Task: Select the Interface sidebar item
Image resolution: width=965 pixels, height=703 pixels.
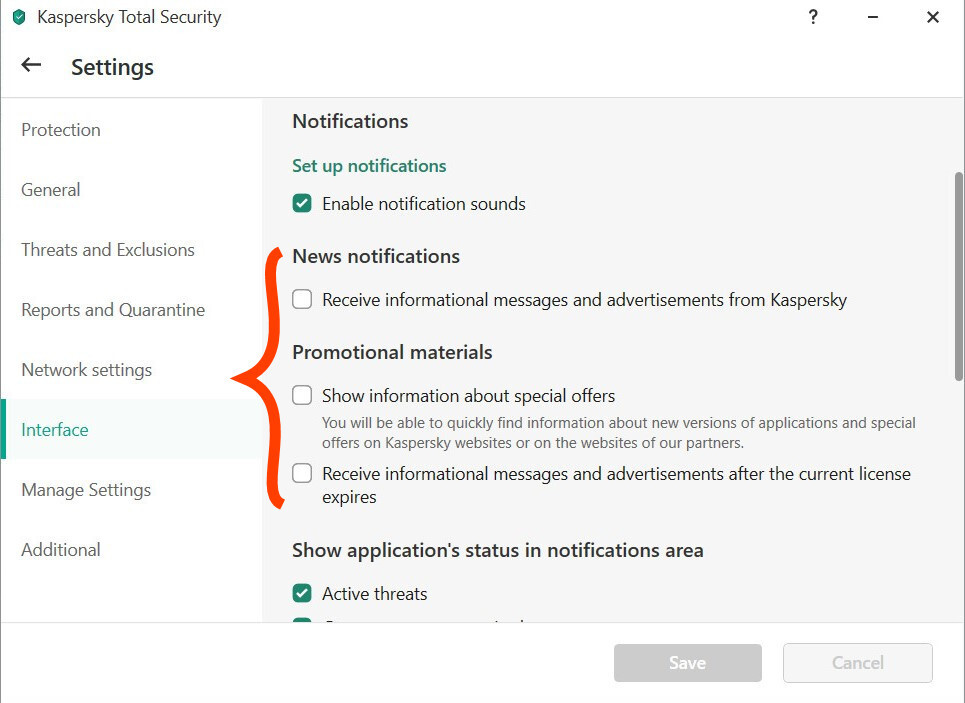Action: [55, 430]
